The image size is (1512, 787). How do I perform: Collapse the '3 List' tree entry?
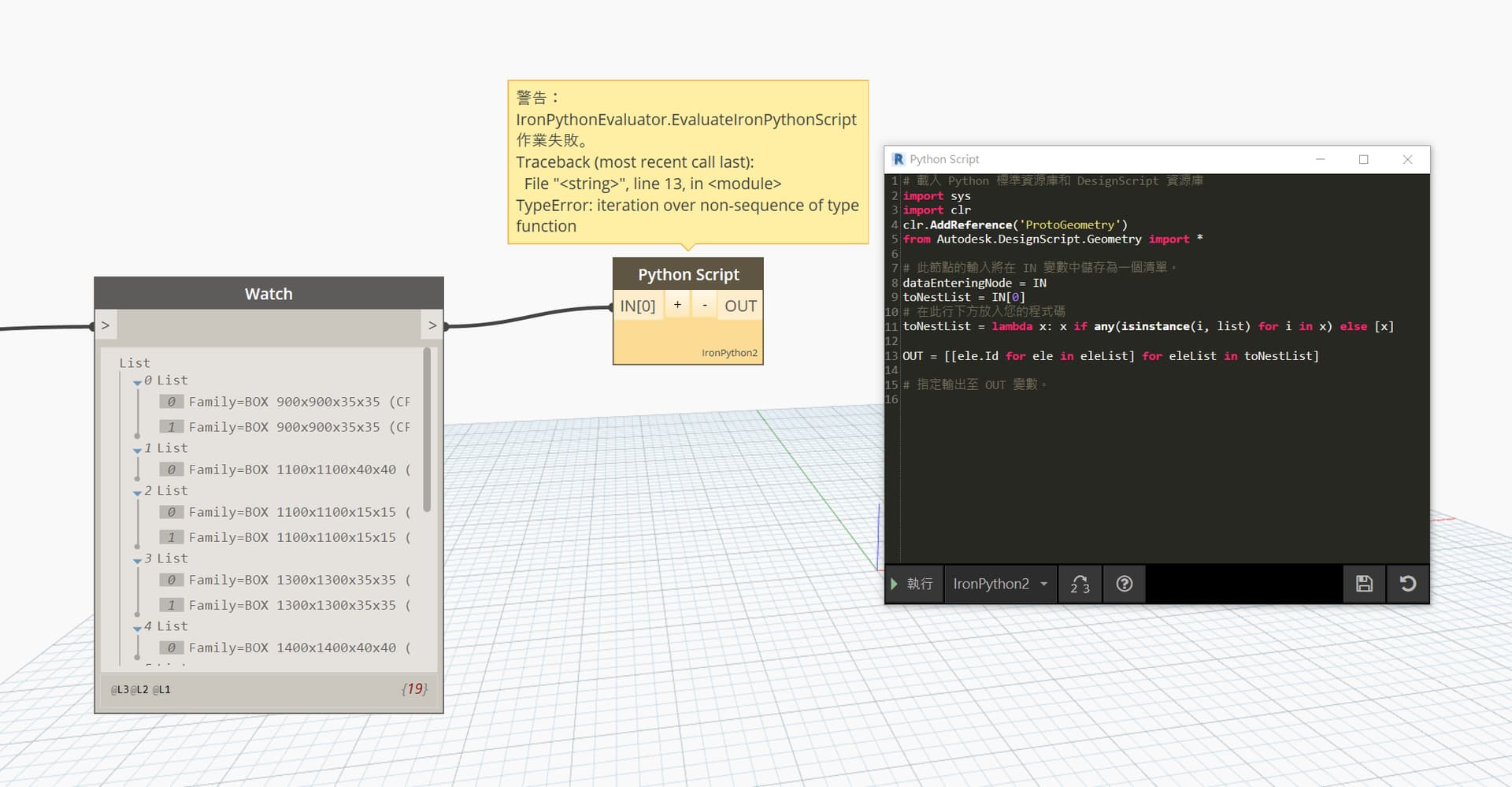pos(138,560)
